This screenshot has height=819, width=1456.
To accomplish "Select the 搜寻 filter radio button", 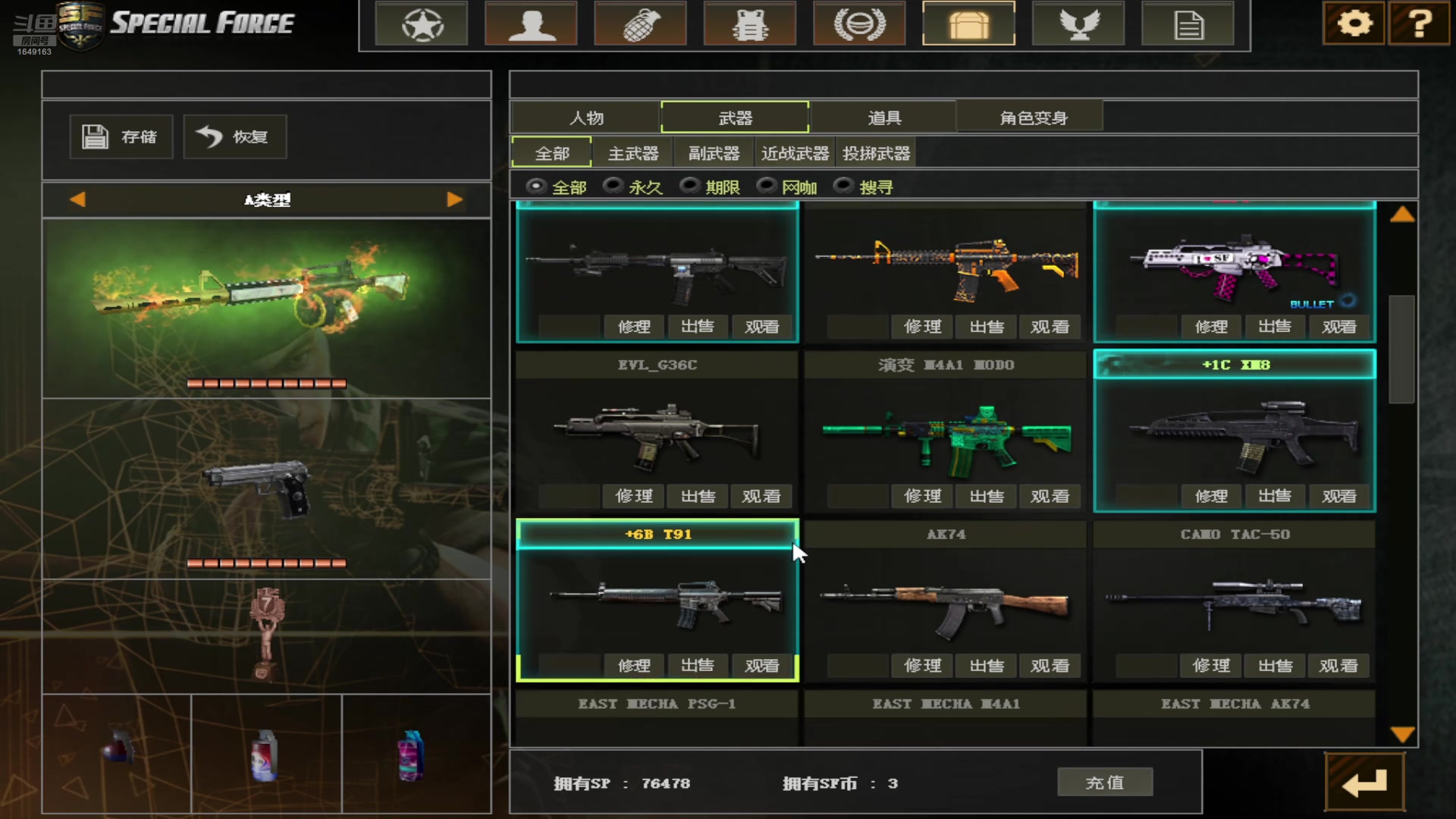I will (x=843, y=186).
